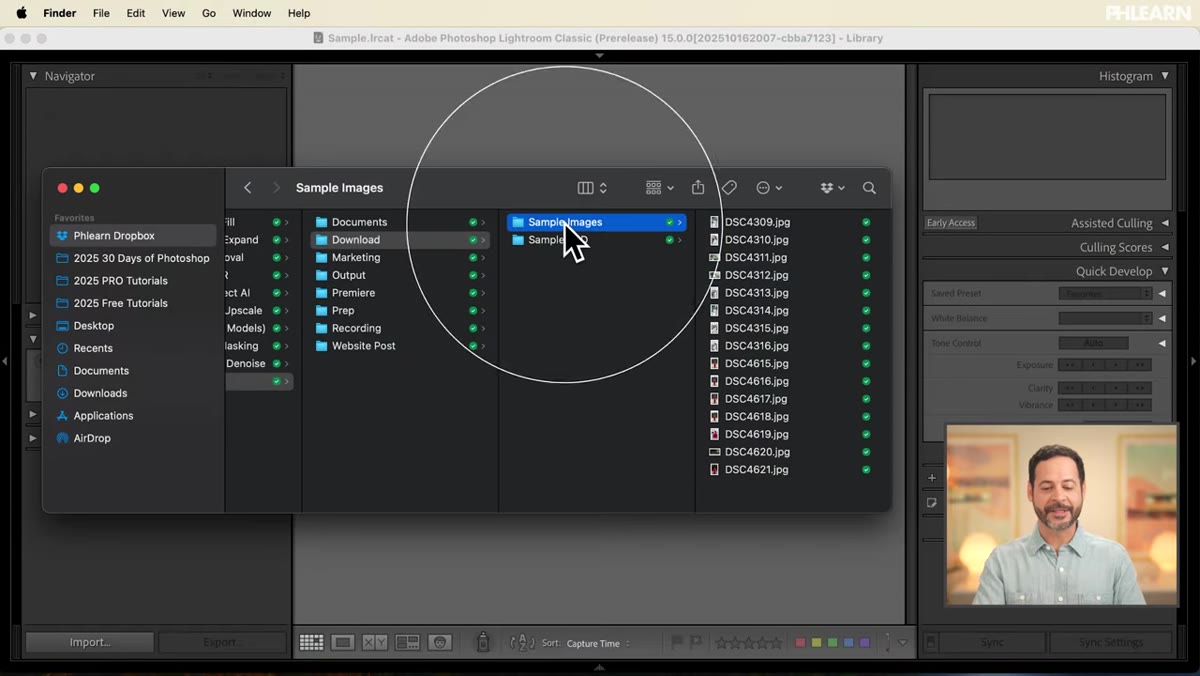
Task: Expand the Tone Control section triangle
Action: (x=1162, y=343)
